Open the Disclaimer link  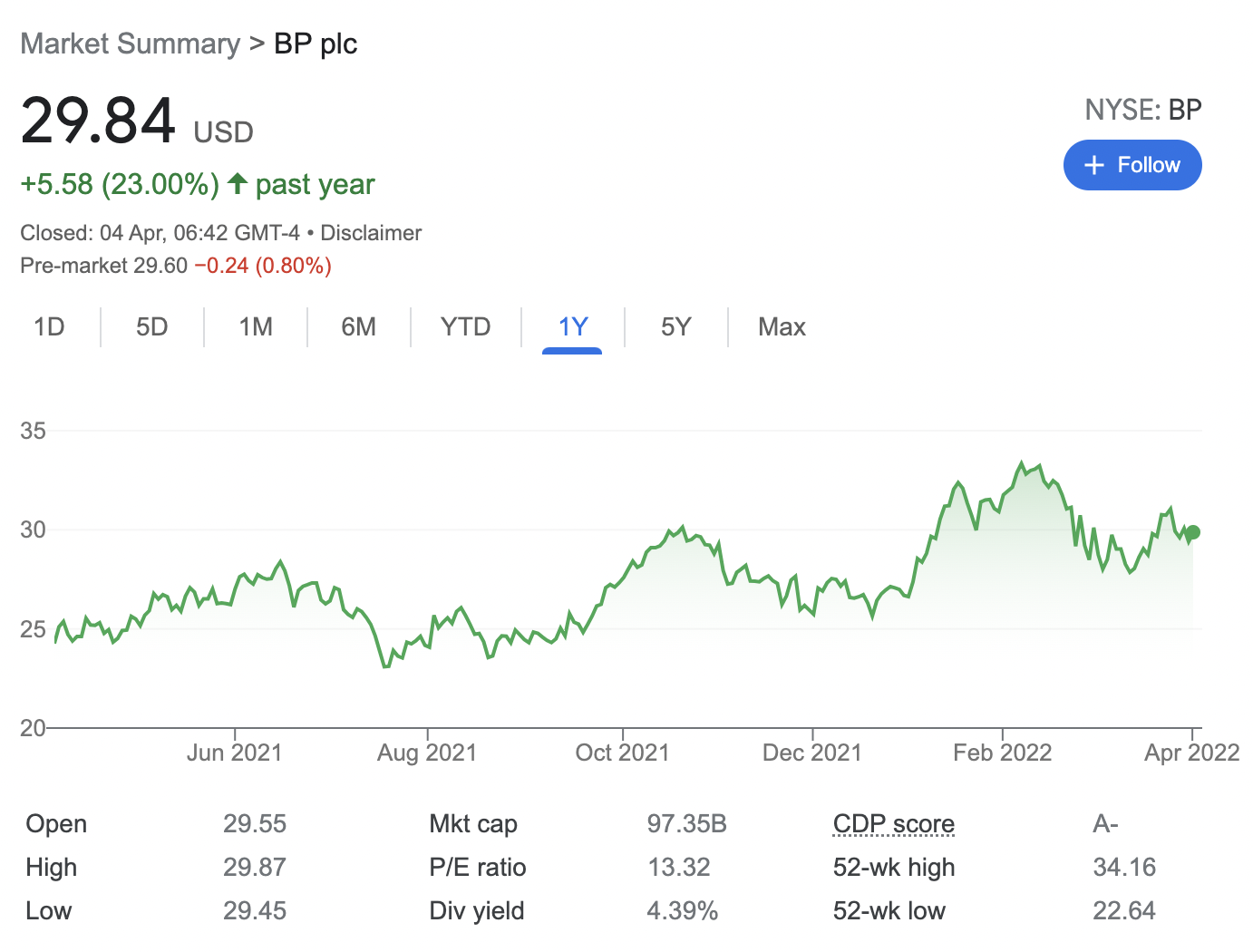click(371, 233)
